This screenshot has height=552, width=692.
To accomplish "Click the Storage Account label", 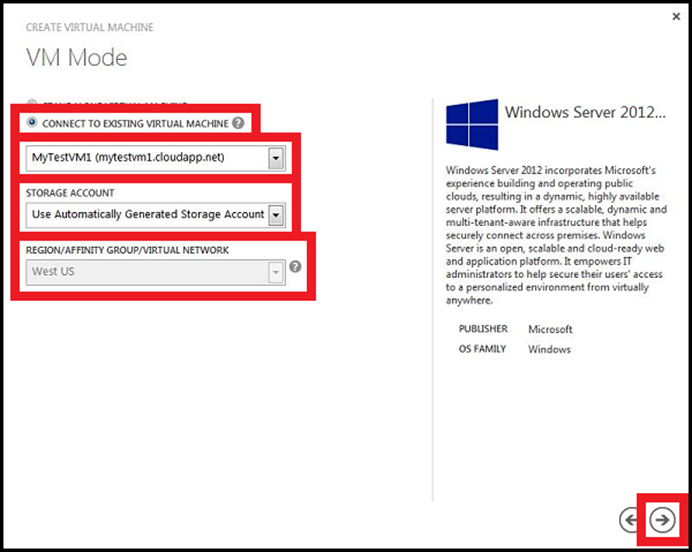I will tap(70, 193).
